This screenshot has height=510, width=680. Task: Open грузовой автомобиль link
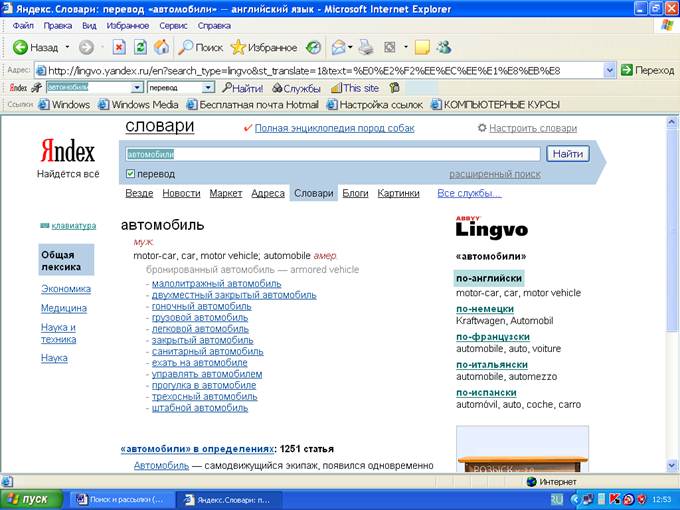click(x=200, y=317)
